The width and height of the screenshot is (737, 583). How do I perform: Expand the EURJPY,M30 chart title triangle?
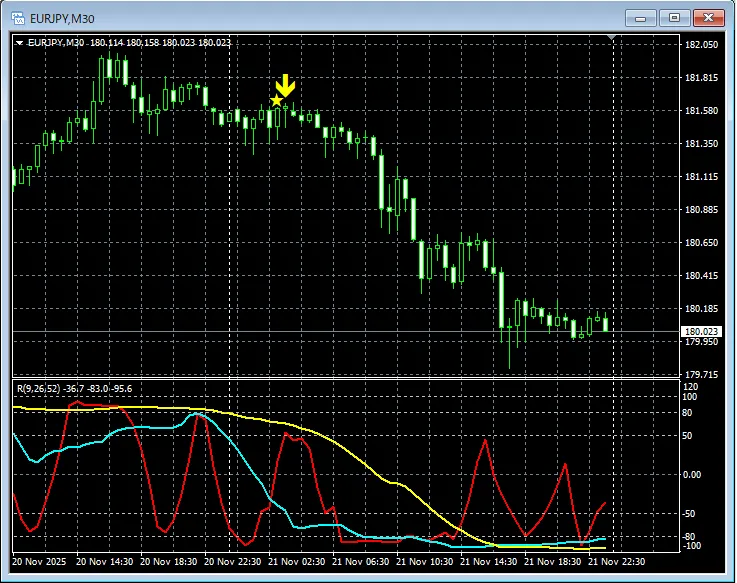pyautogui.click(x=19, y=43)
